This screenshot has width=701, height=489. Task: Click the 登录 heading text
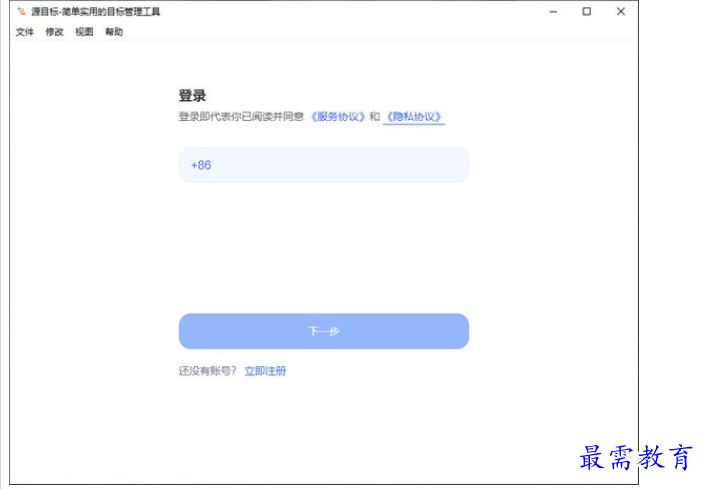pos(192,96)
